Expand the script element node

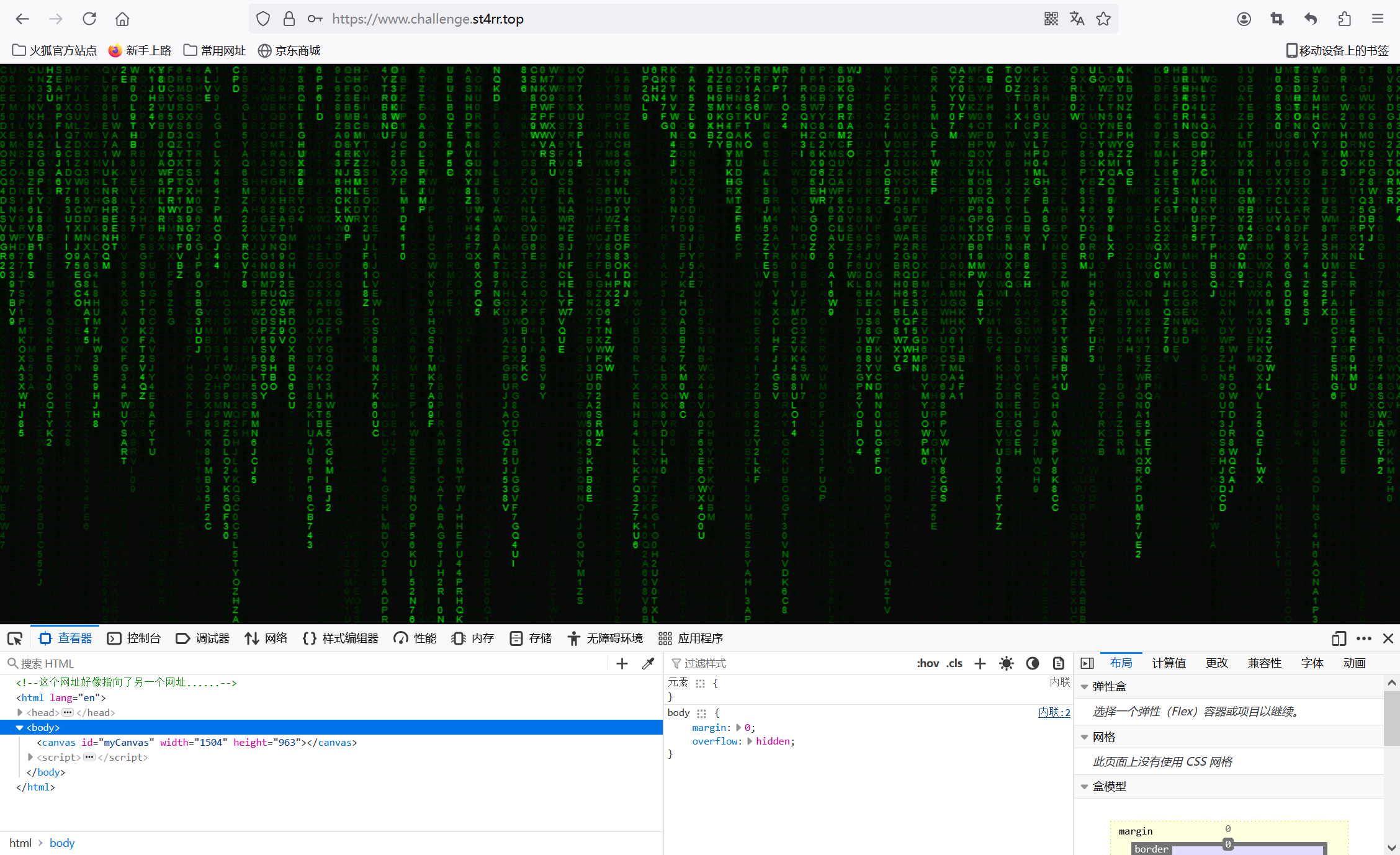coord(30,758)
